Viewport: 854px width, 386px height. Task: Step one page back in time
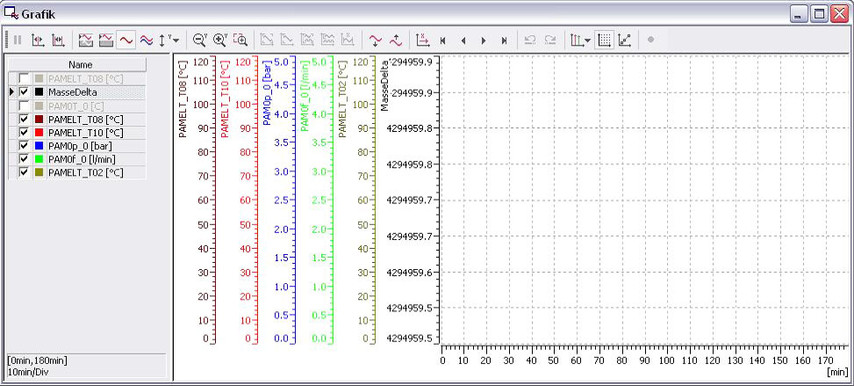point(463,40)
